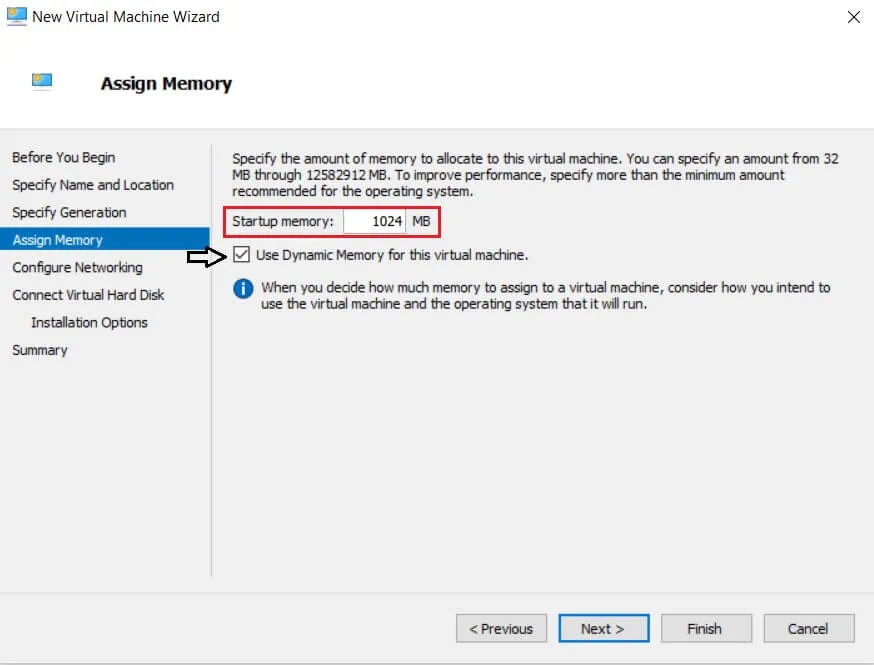Click the Startup memory label text
874x665 pixels.
click(x=283, y=221)
